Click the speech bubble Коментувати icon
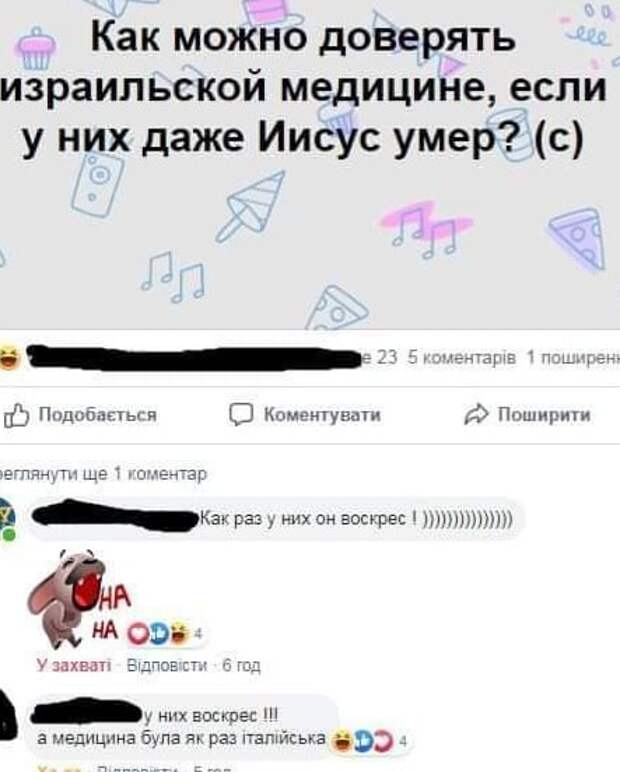The image size is (620, 772). (241, 415)
